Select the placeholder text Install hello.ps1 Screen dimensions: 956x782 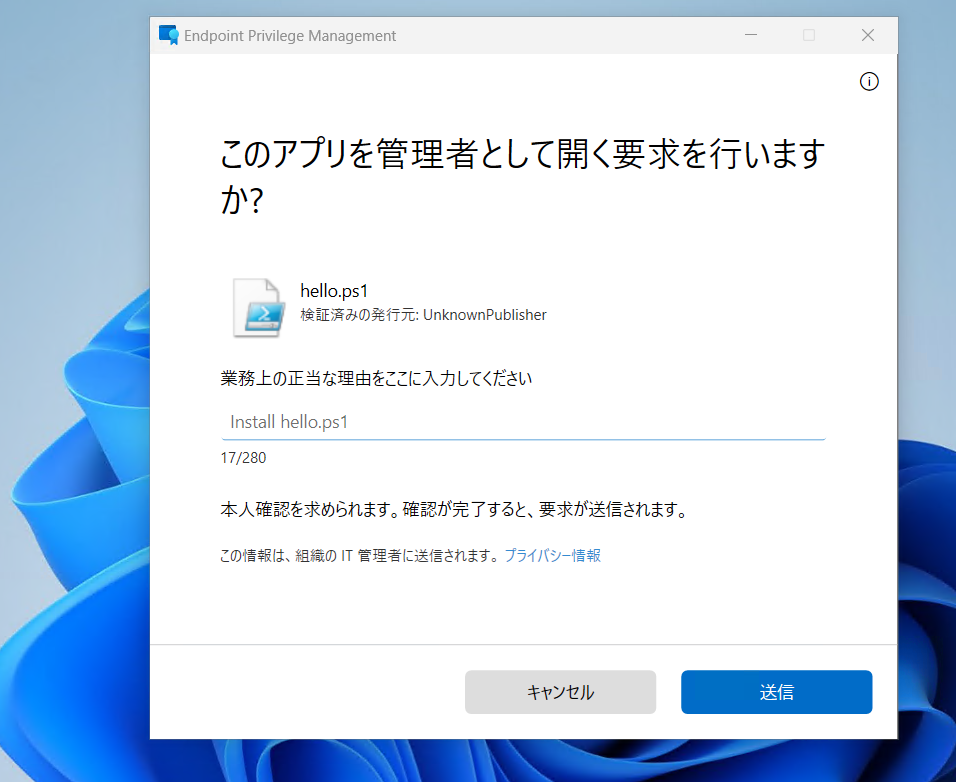point(286,421)
